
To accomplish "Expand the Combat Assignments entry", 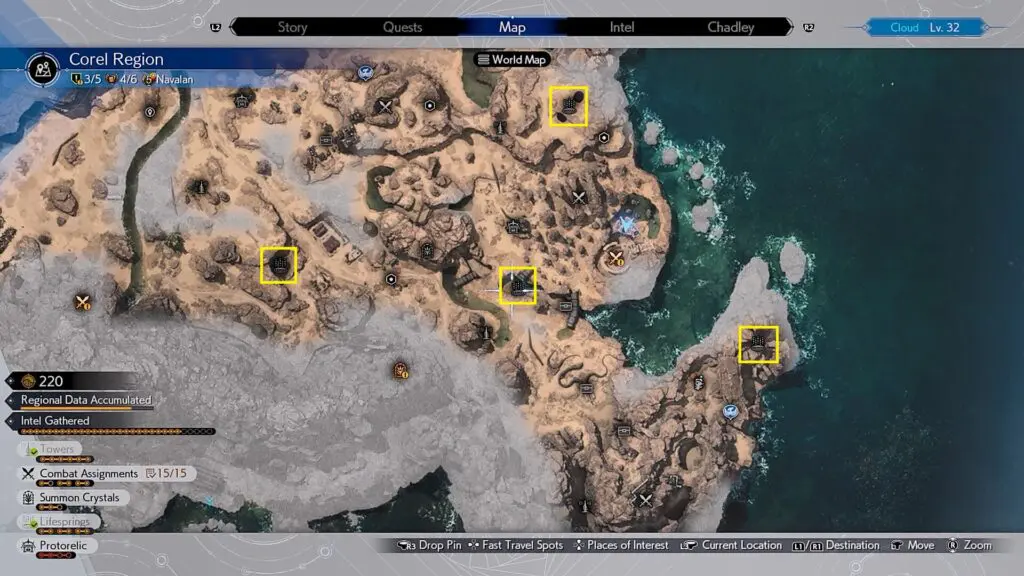I will (x=88, y=474).
